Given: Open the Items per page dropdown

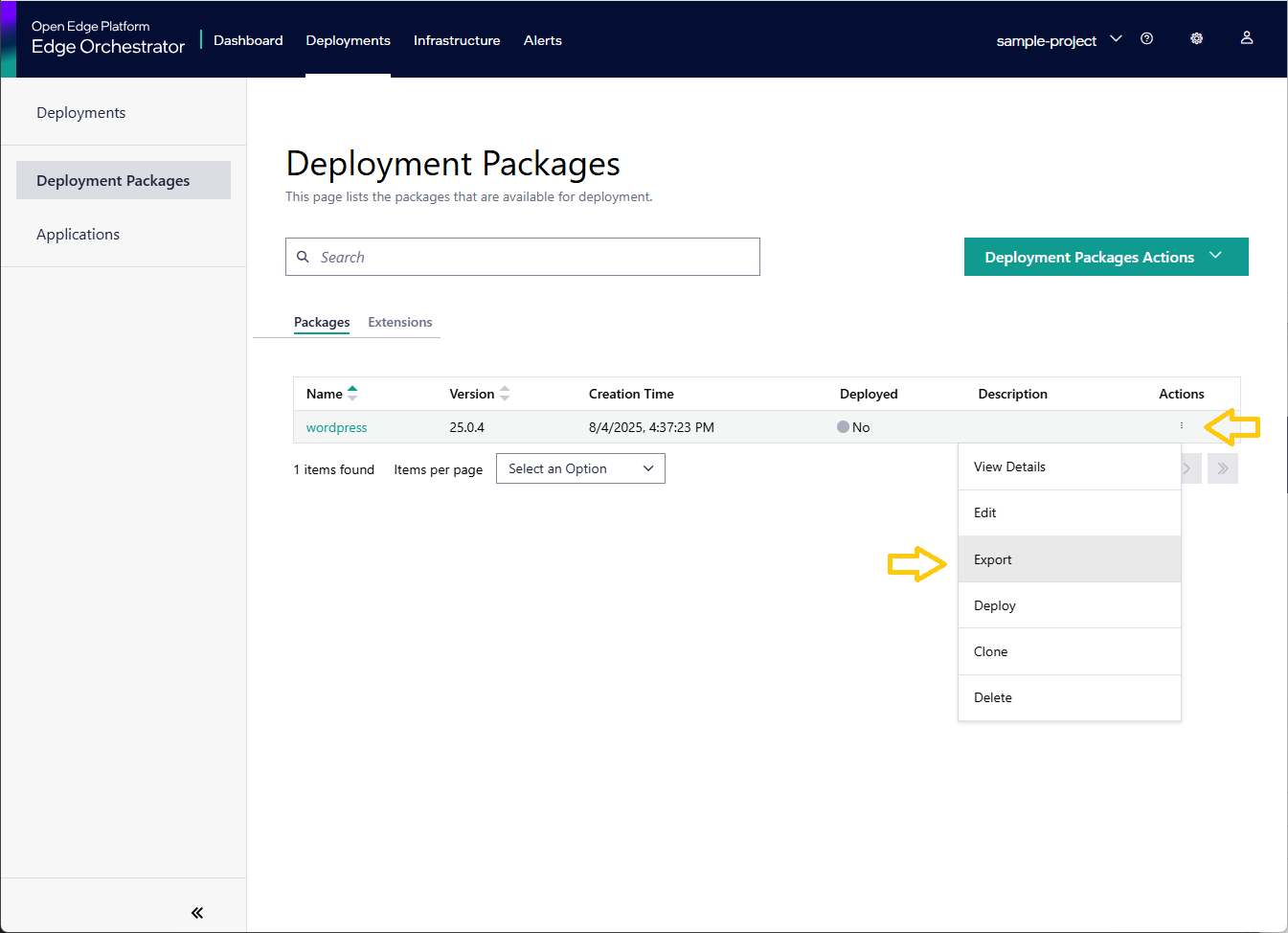Looking at the screenshot, I should pyautogui.click(x=579, y=468).
